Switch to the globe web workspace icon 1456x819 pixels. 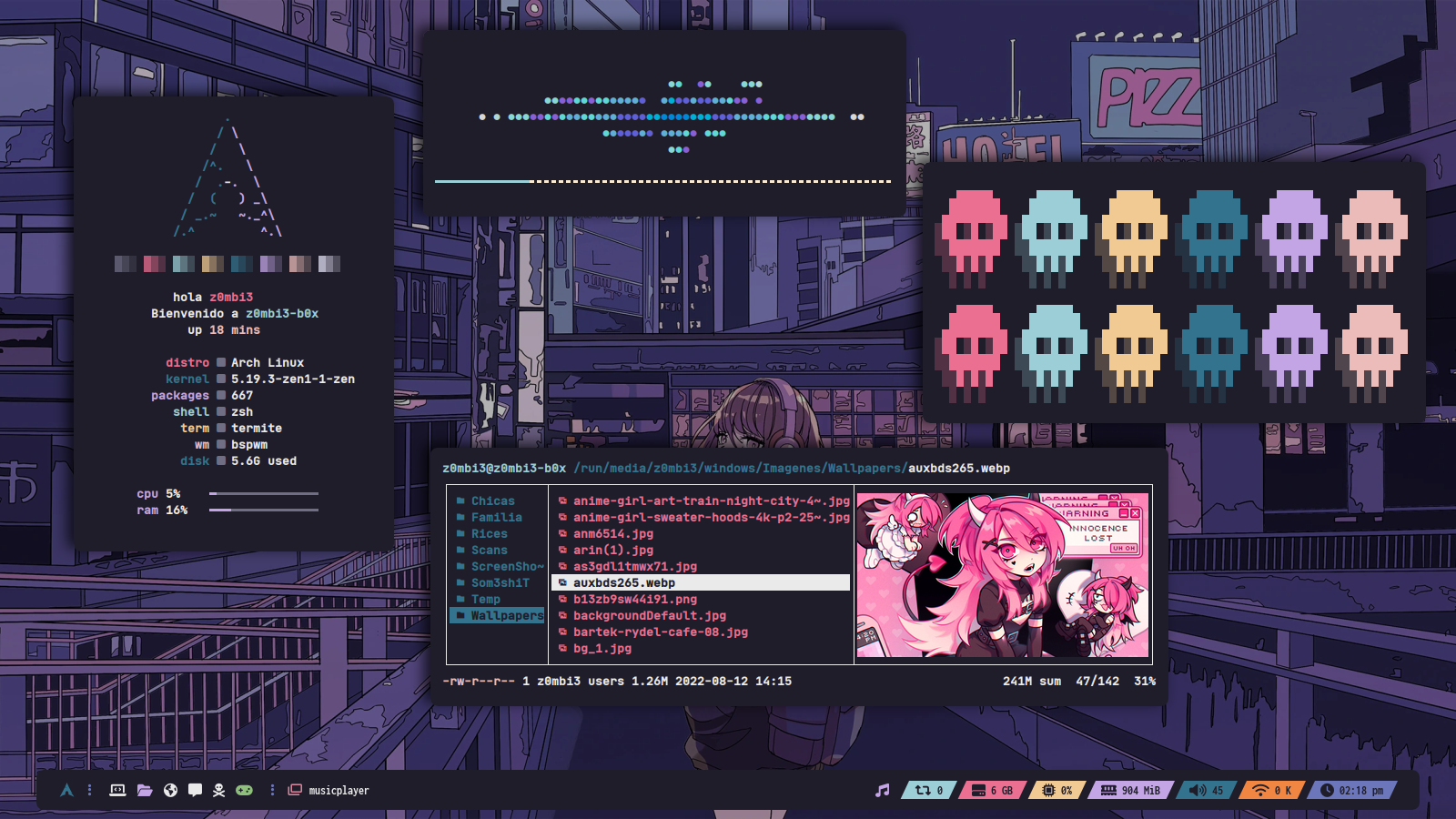170,790
